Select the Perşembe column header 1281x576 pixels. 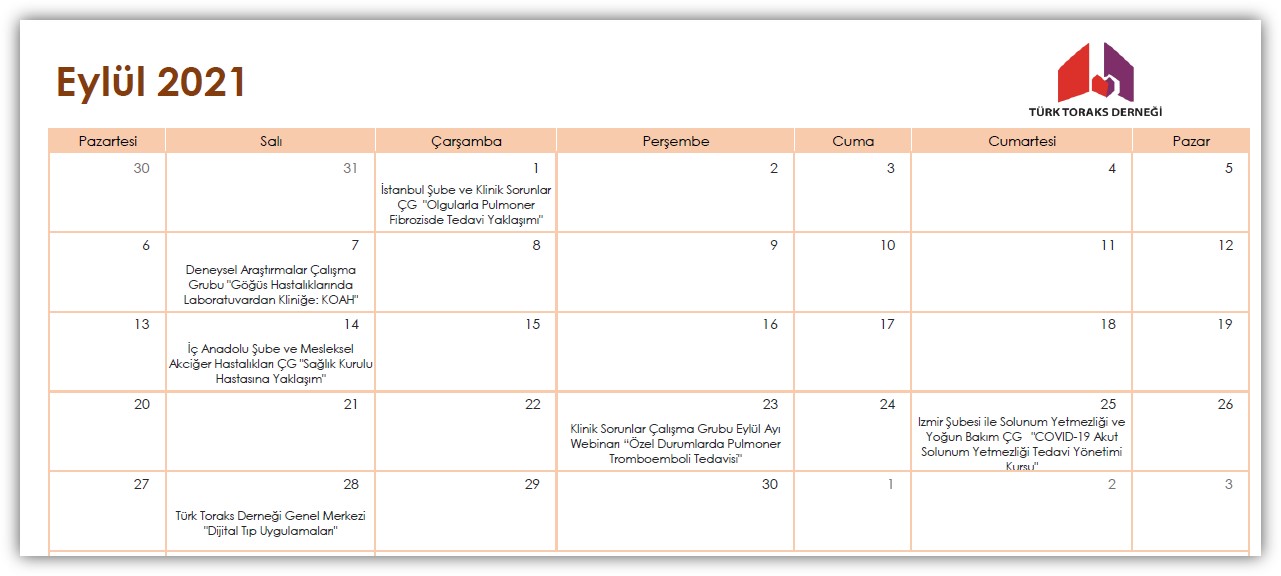tap(675, 141)
